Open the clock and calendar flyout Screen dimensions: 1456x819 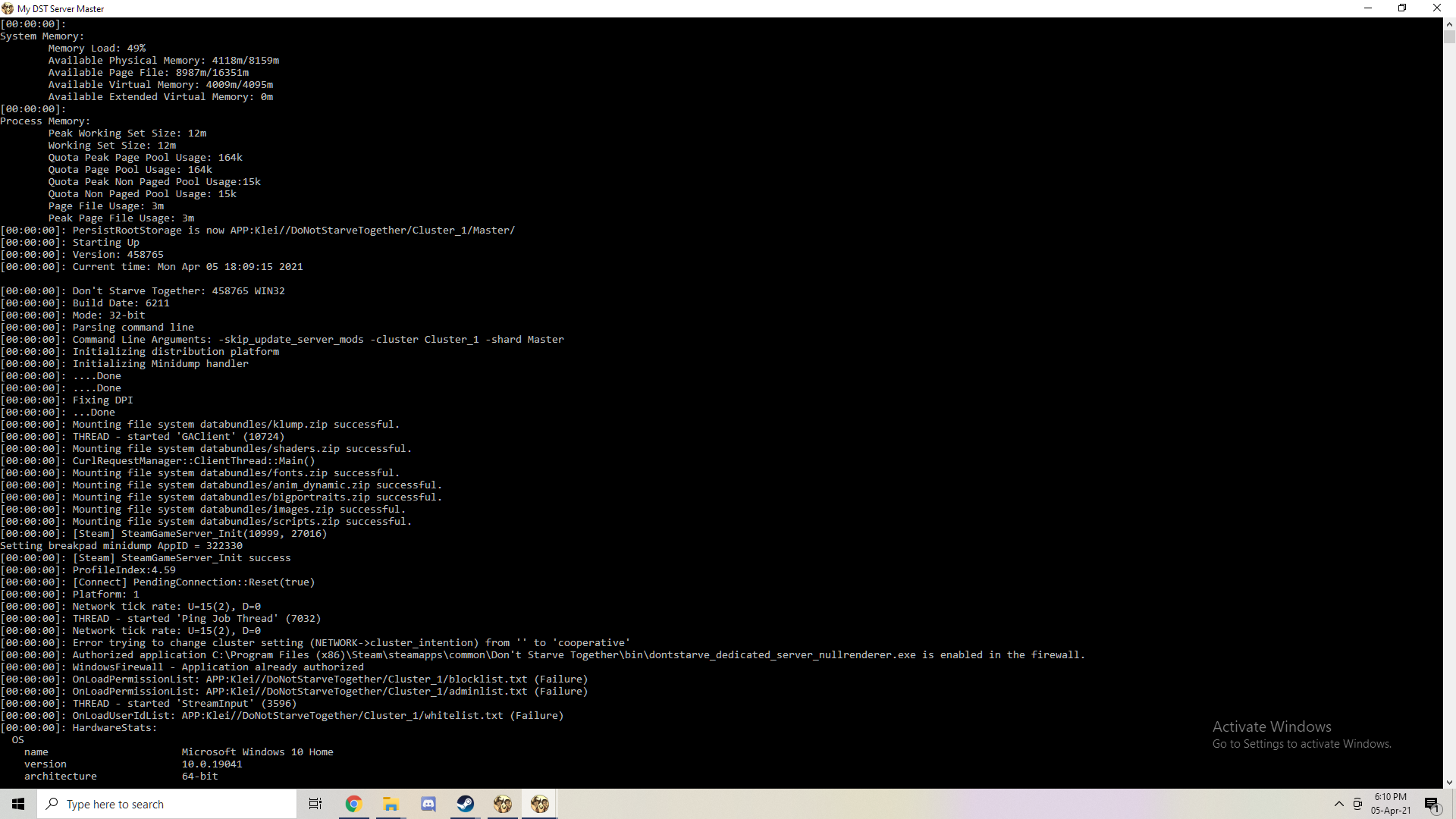(1390, 804)
